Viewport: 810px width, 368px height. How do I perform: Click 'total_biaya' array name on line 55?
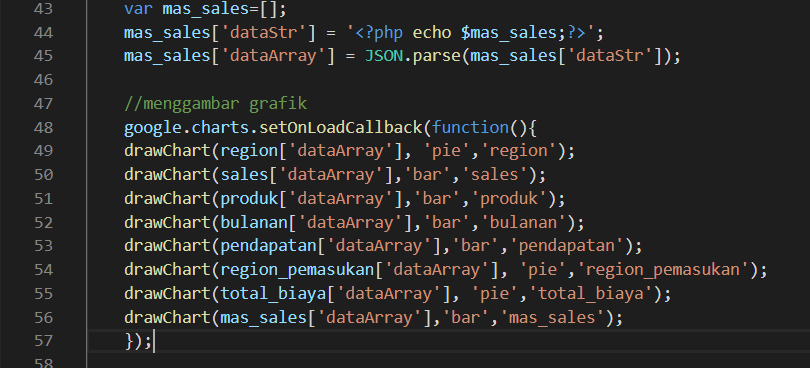(273, 294)
